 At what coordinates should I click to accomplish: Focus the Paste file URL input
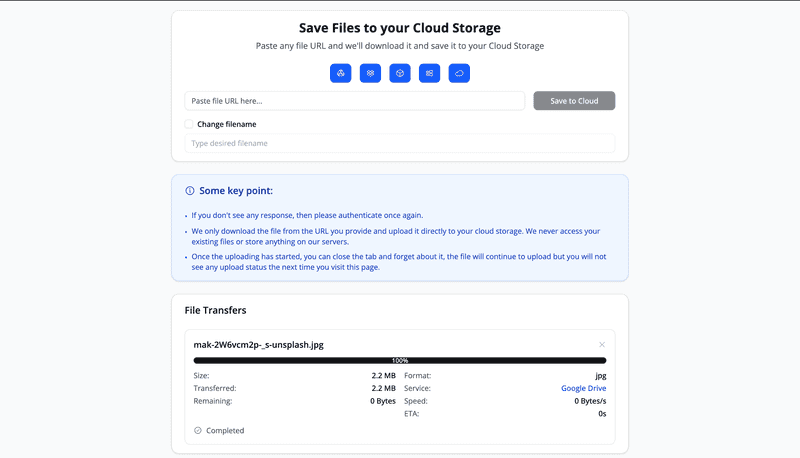pos(355,101)
